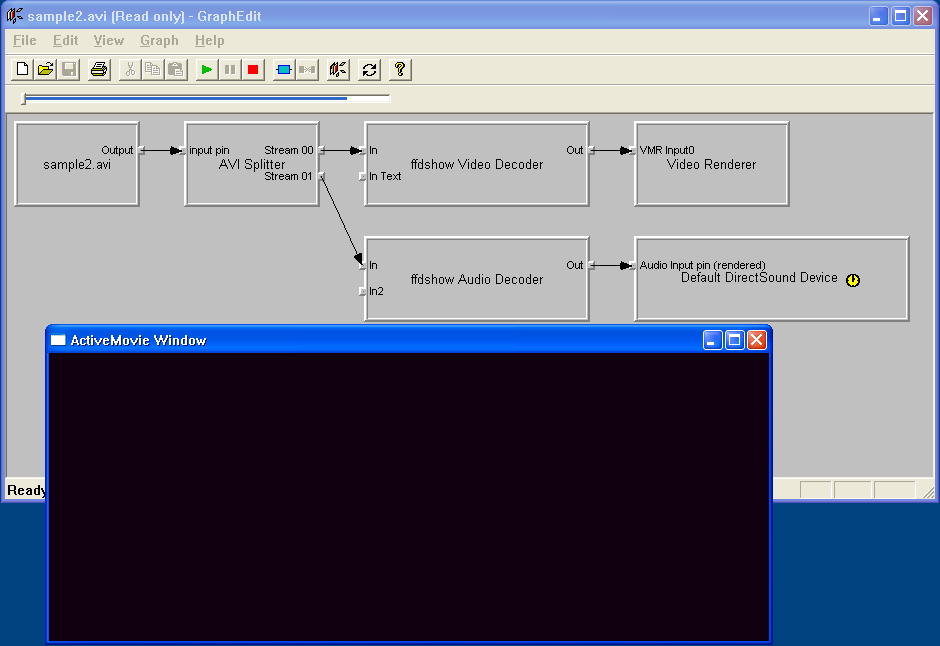Click the Insert Filter toolbar icon

[x=284, y=70]
